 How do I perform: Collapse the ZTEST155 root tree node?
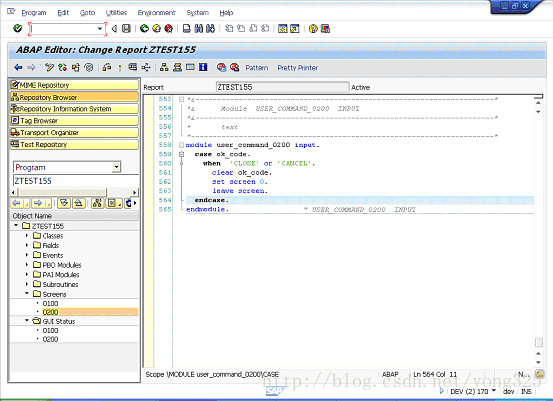pyautogui.click(x=16, y=225)
